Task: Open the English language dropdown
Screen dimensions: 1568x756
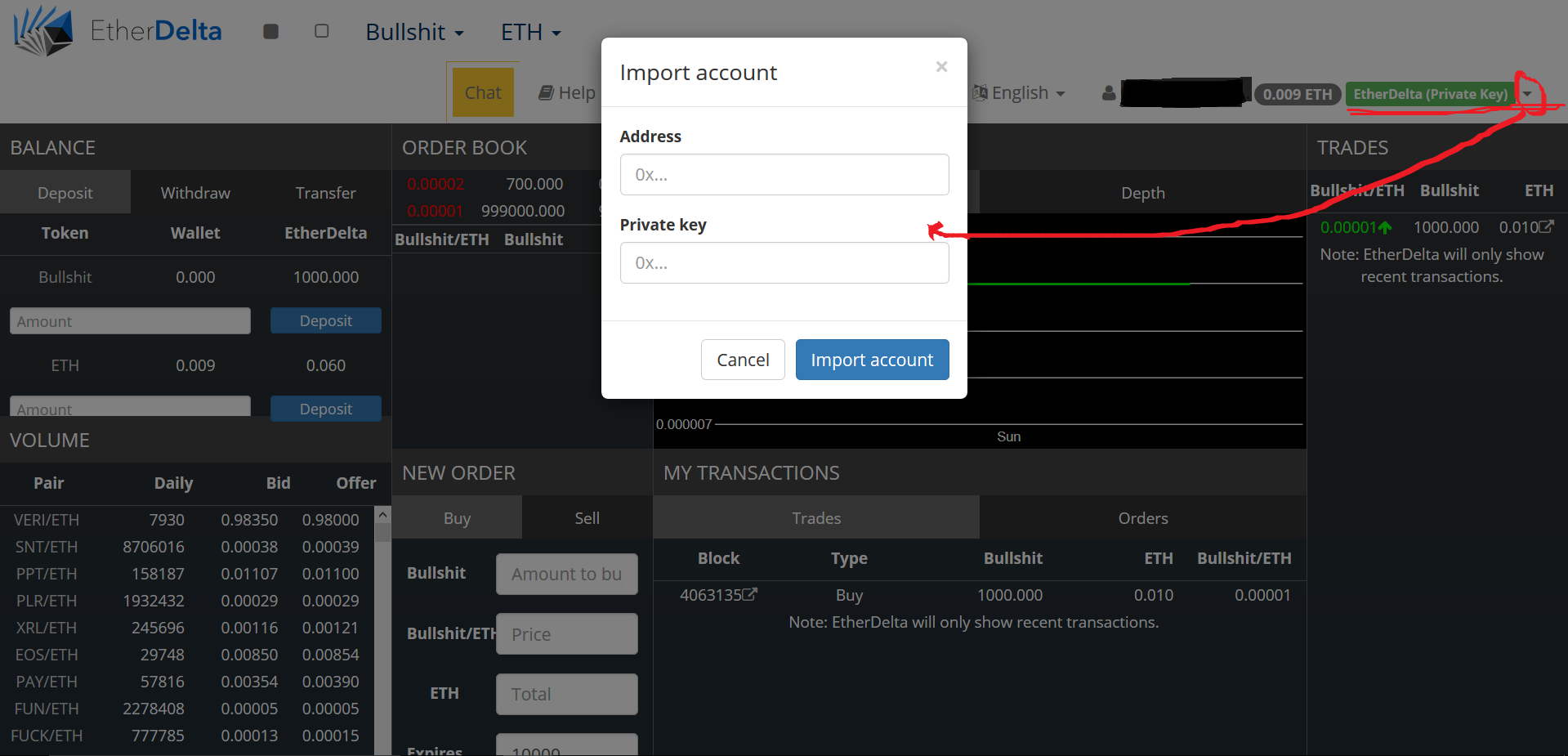Action: tap(1028, 93)
